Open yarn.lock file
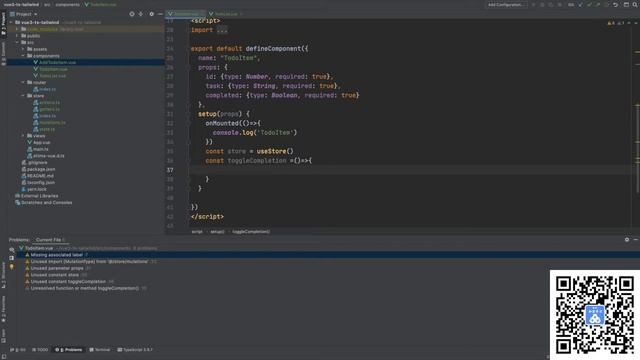 tap(34, 189)
